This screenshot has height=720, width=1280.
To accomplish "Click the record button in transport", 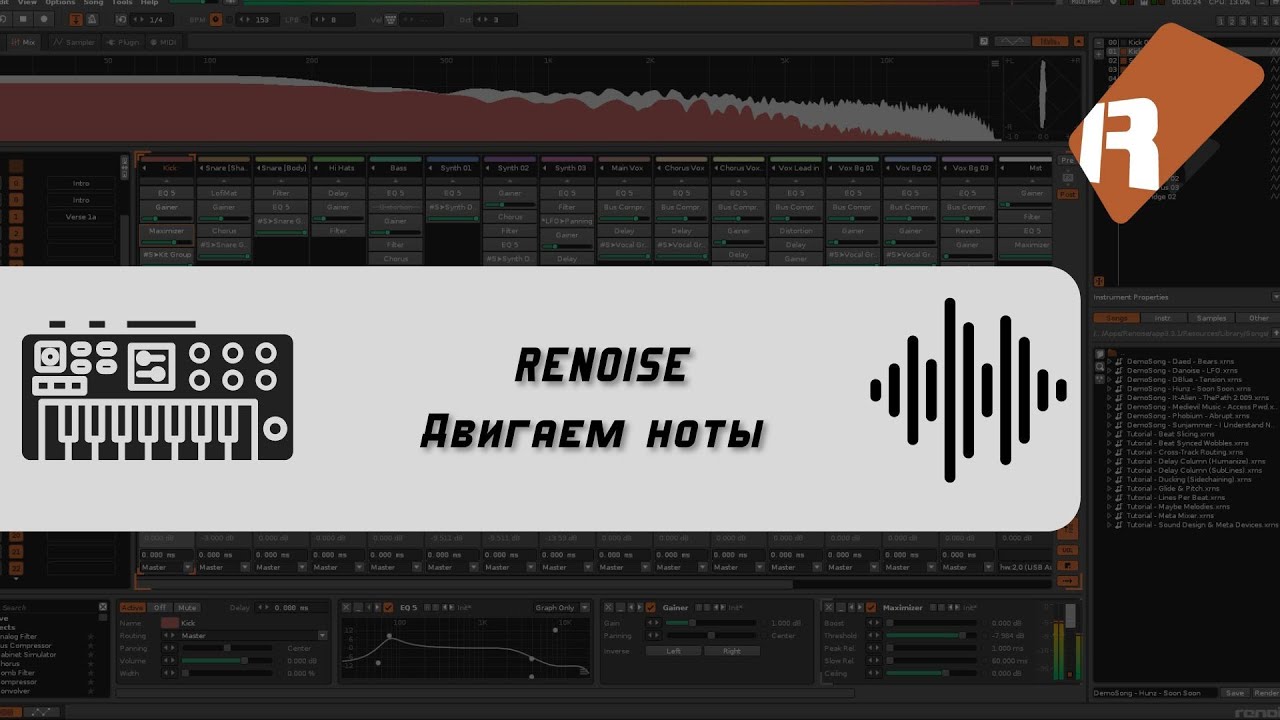I will point(44,19).
